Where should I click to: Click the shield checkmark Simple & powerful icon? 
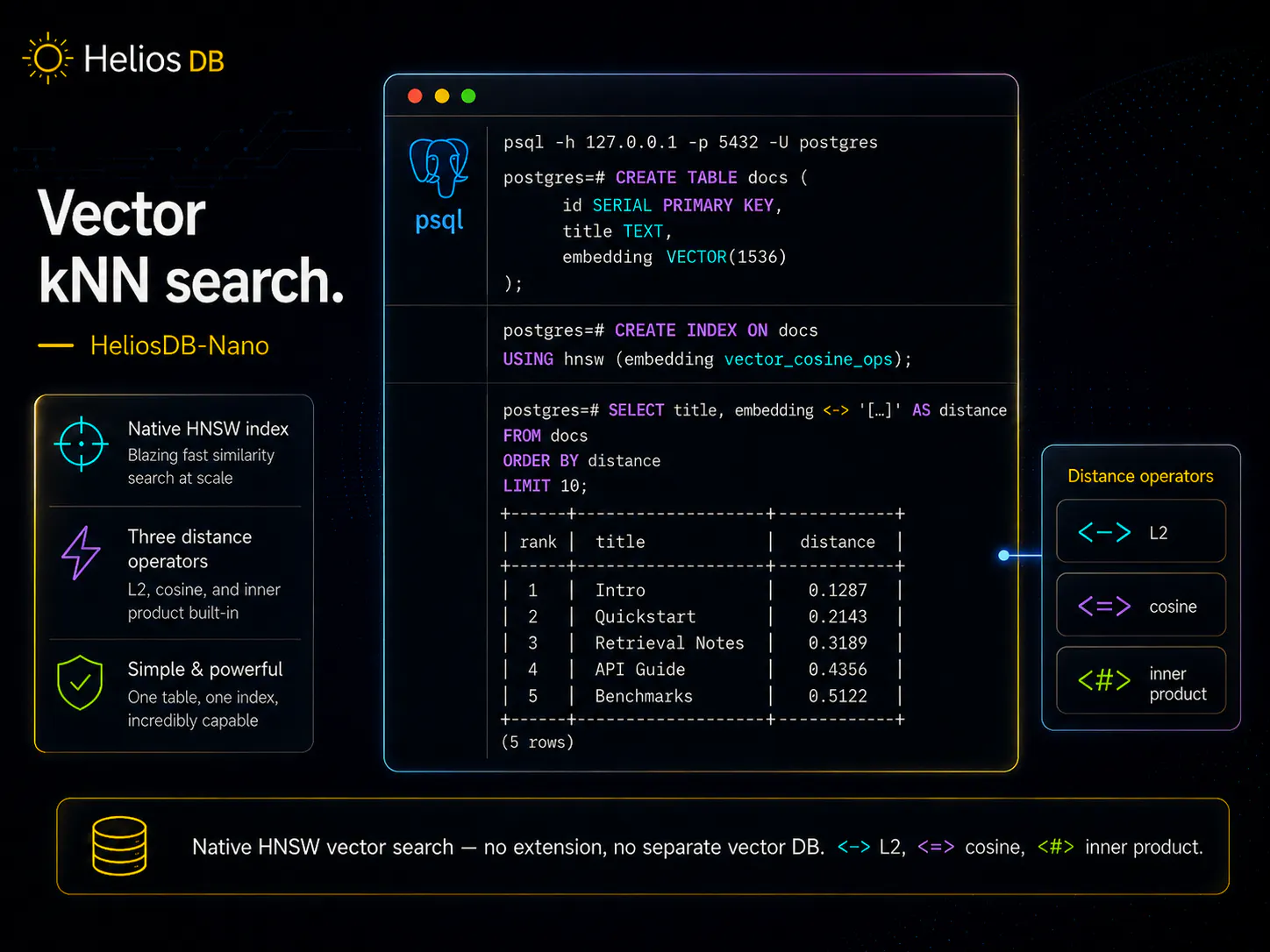click(x=80, y=682)
